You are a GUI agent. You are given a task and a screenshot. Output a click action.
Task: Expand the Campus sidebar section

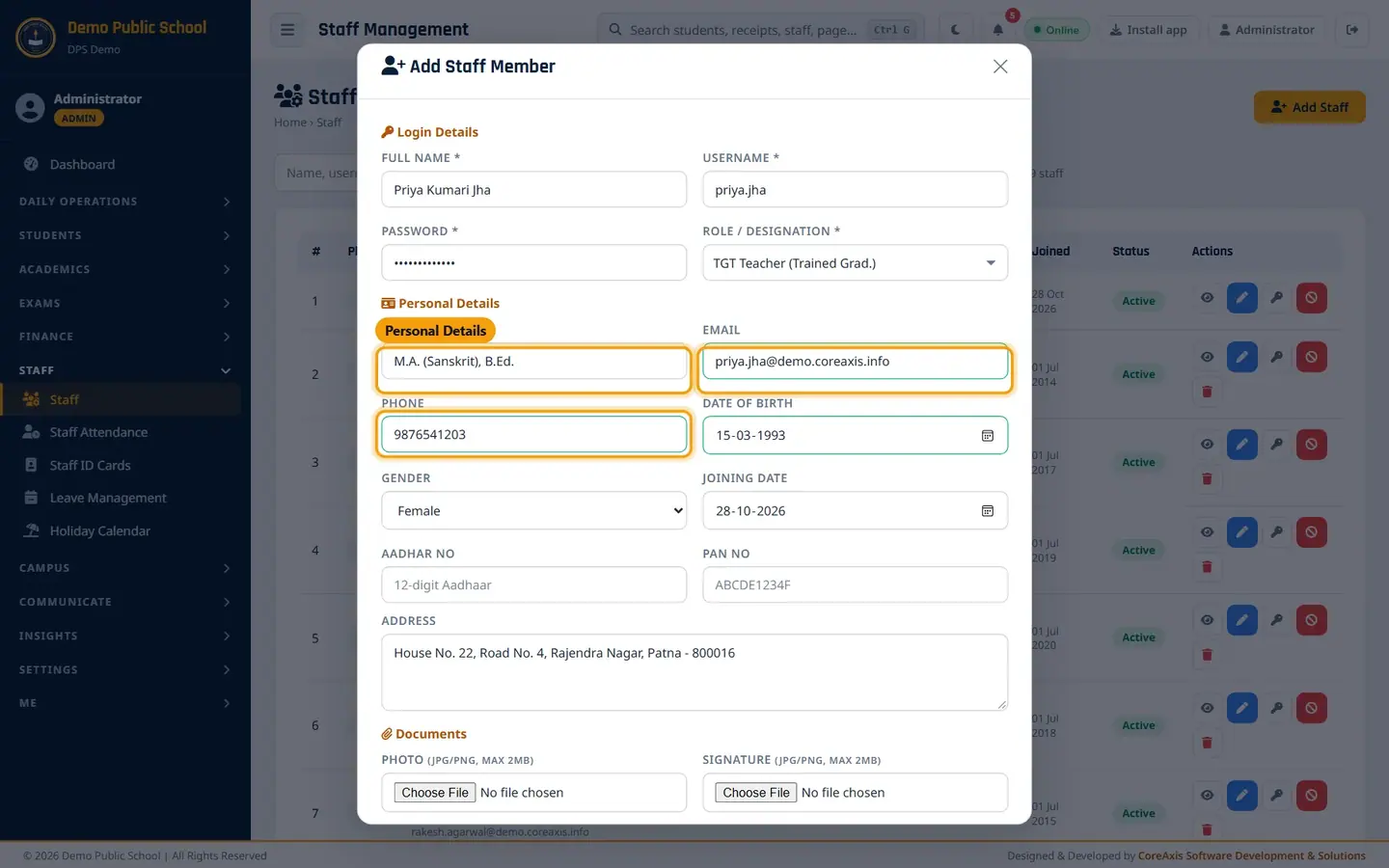(125, 568)
